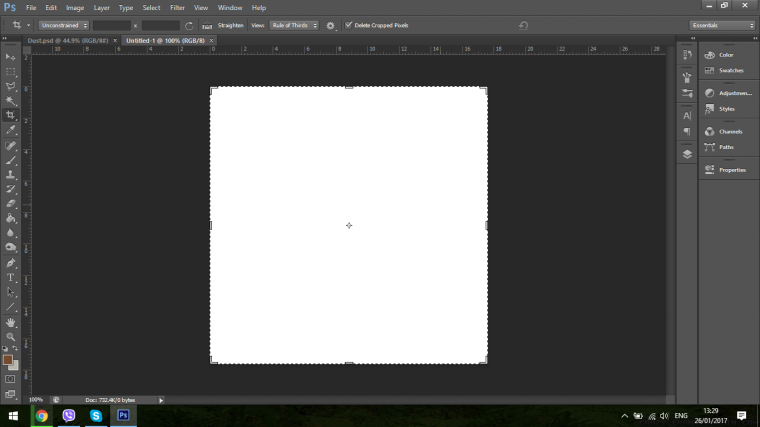This screenshot has height=427, width=760.
Task: Expand status bar document info arrow
Action: [161, 400]
